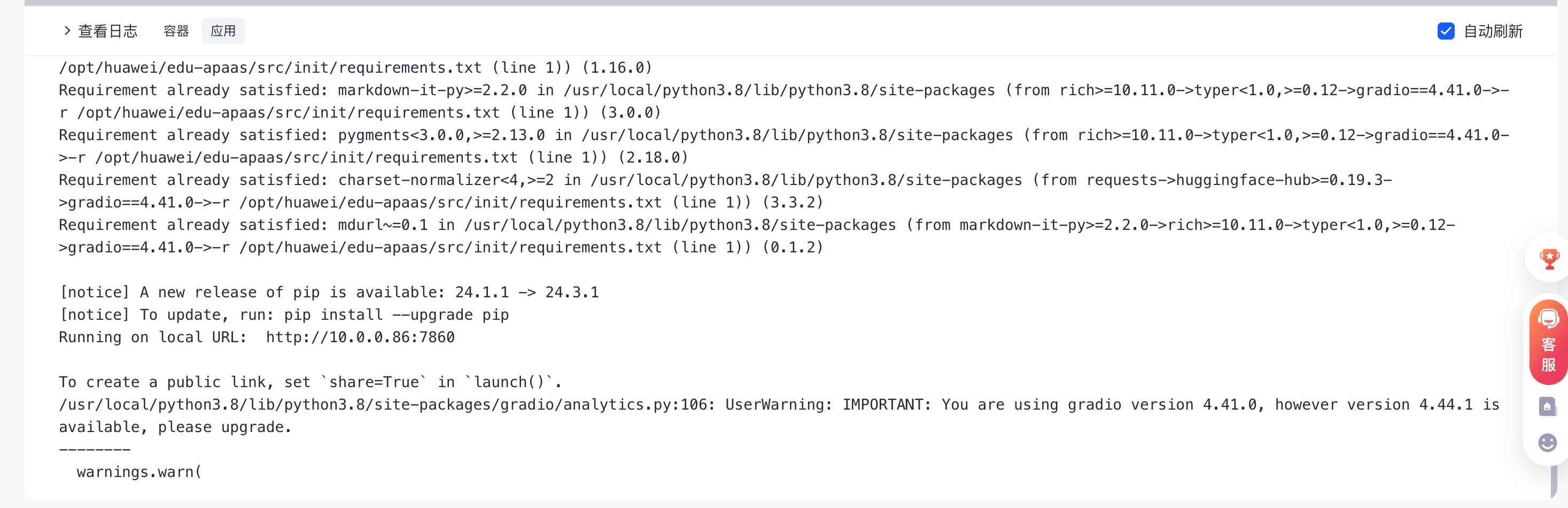This screenshot has height=508, width=1568.
Task: Click the 'warnings.warn(' log line
Action: pos(139,472)
